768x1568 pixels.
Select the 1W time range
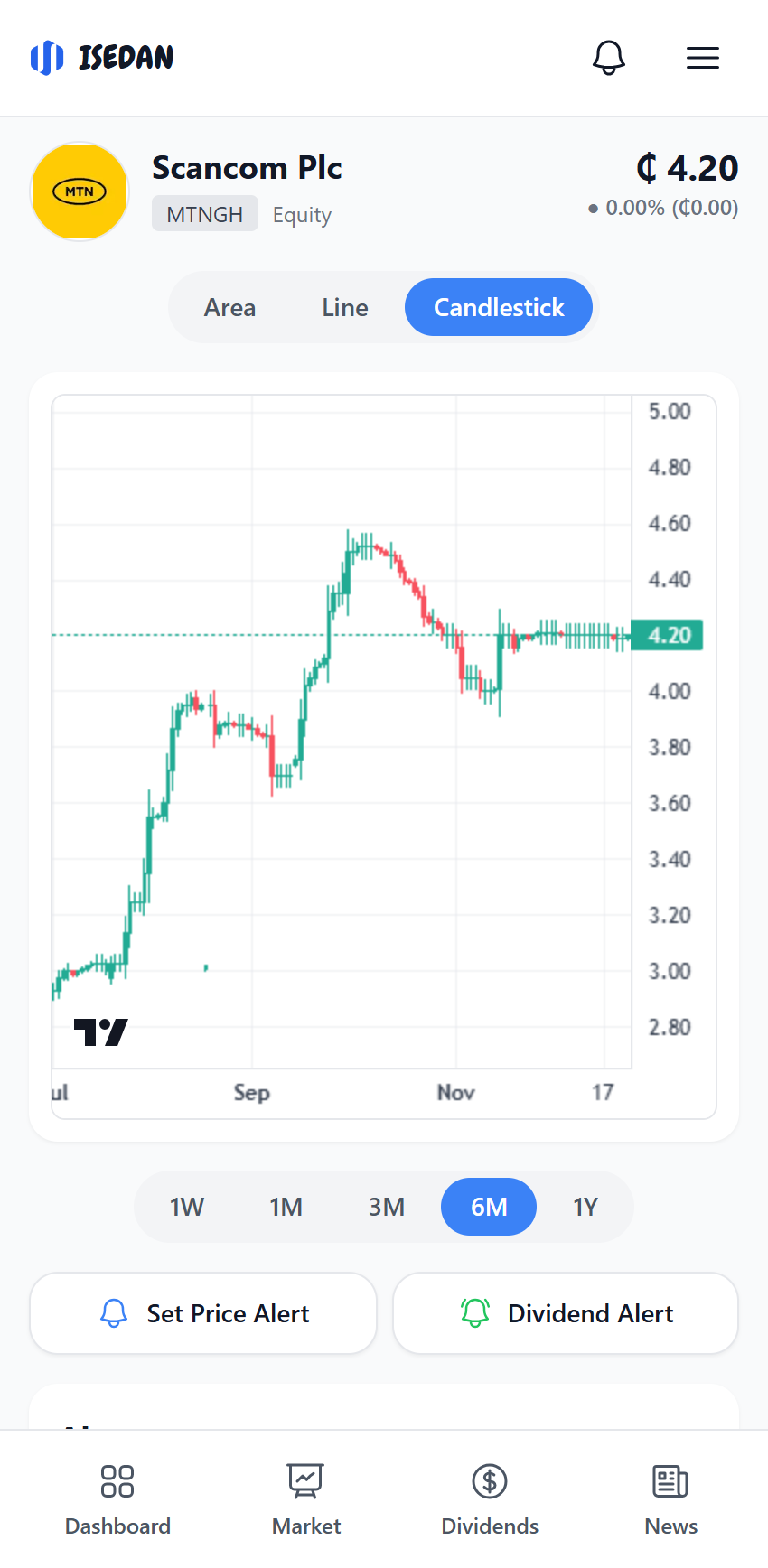(187, 1206)
